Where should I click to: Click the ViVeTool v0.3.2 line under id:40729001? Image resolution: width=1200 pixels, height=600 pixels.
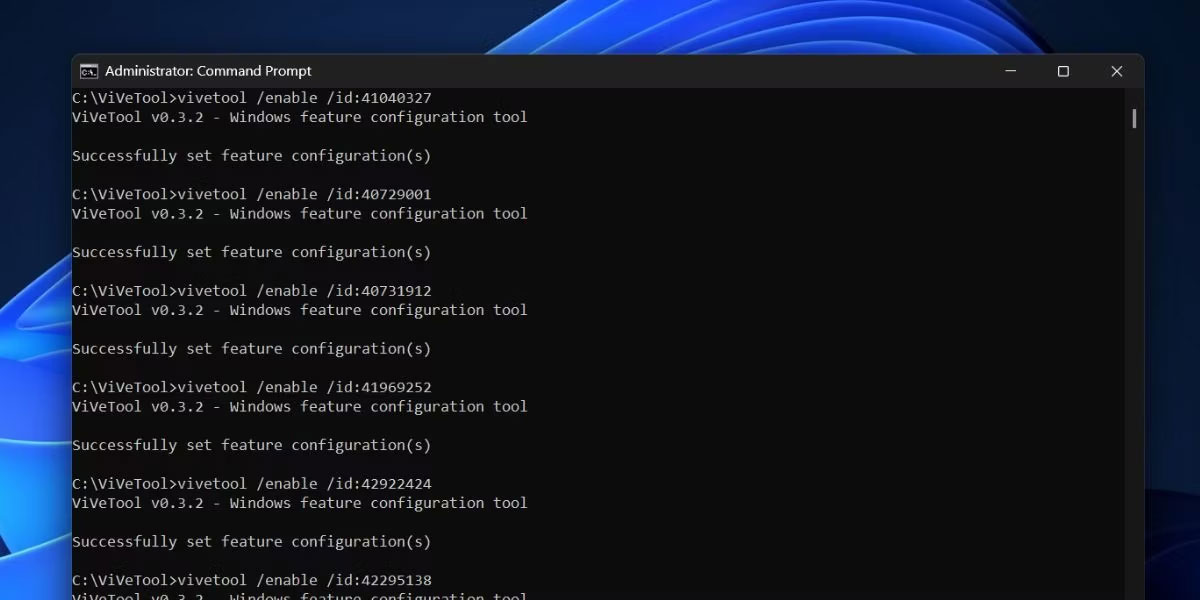point(300,213)
